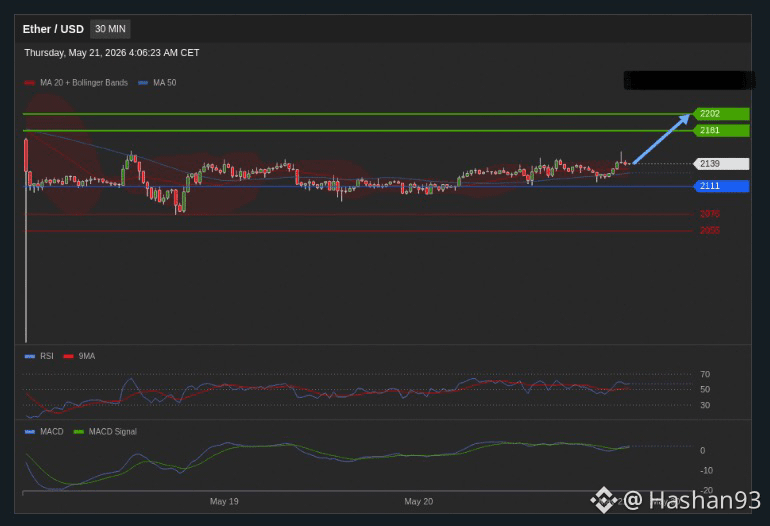The width and height of the screenshot is (770, 526).
Task: Toggle the MACD legend entry
Action: pyautogui.click(x=44, y=432)
